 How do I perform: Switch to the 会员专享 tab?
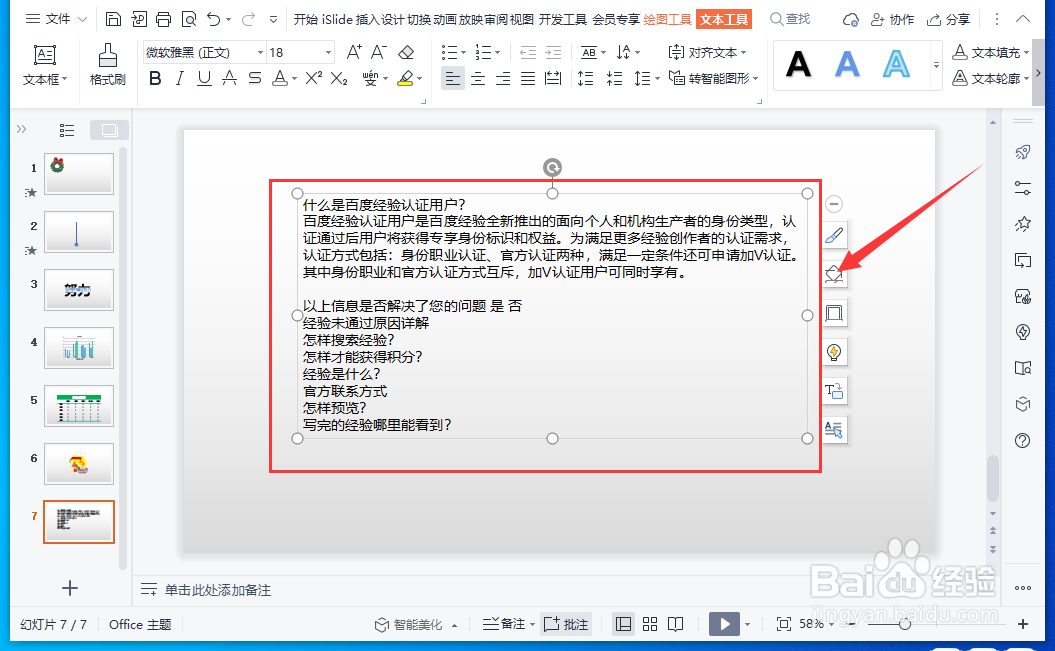(616, 20)
